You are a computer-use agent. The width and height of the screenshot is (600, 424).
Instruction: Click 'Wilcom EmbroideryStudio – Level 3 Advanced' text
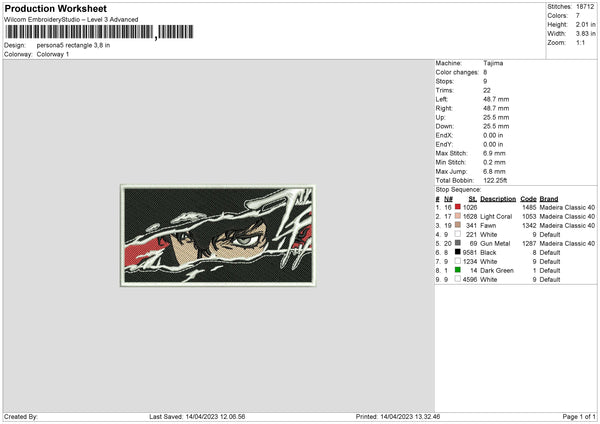click(x=71, y=20)
